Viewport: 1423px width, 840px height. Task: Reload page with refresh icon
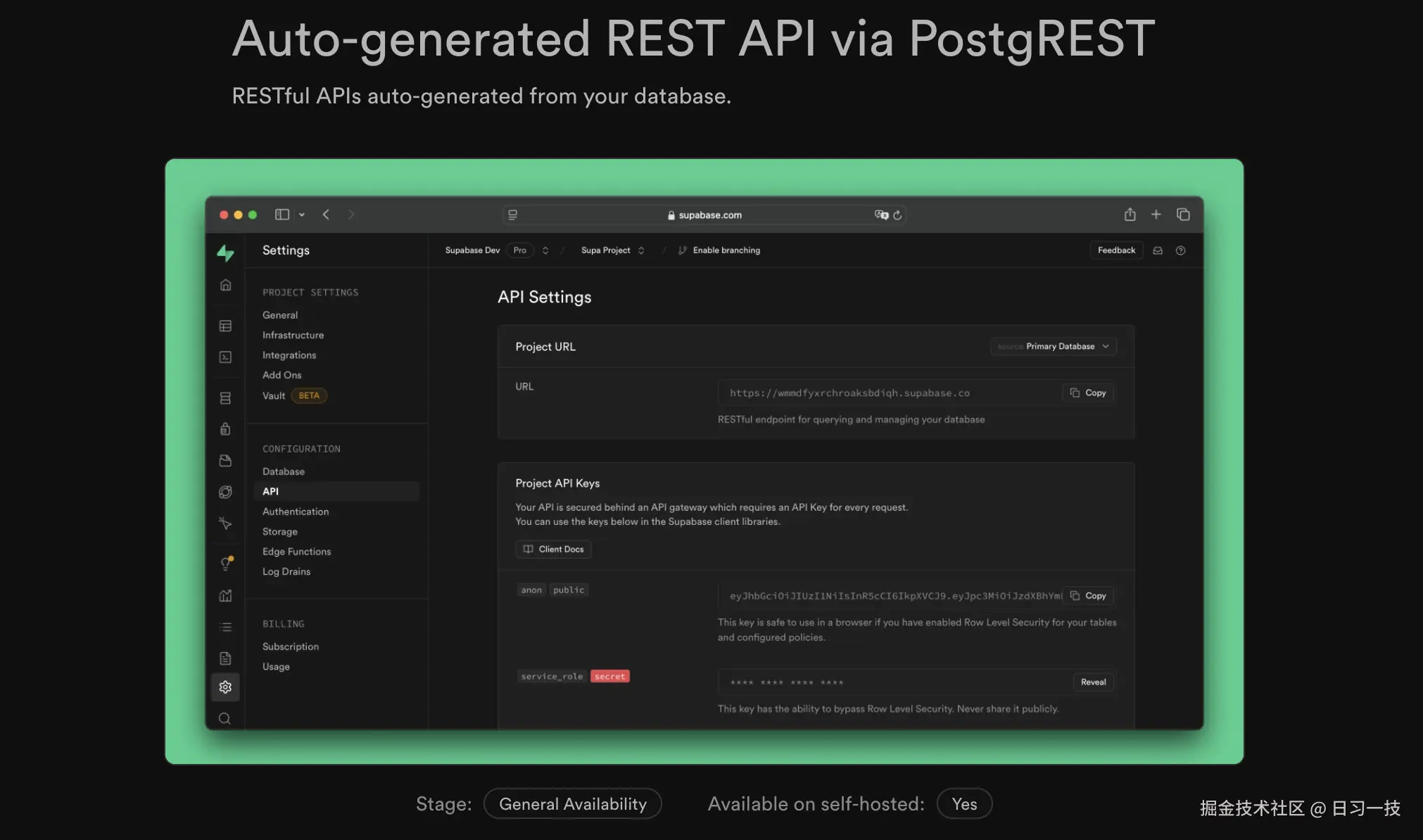tap(897, 215)
